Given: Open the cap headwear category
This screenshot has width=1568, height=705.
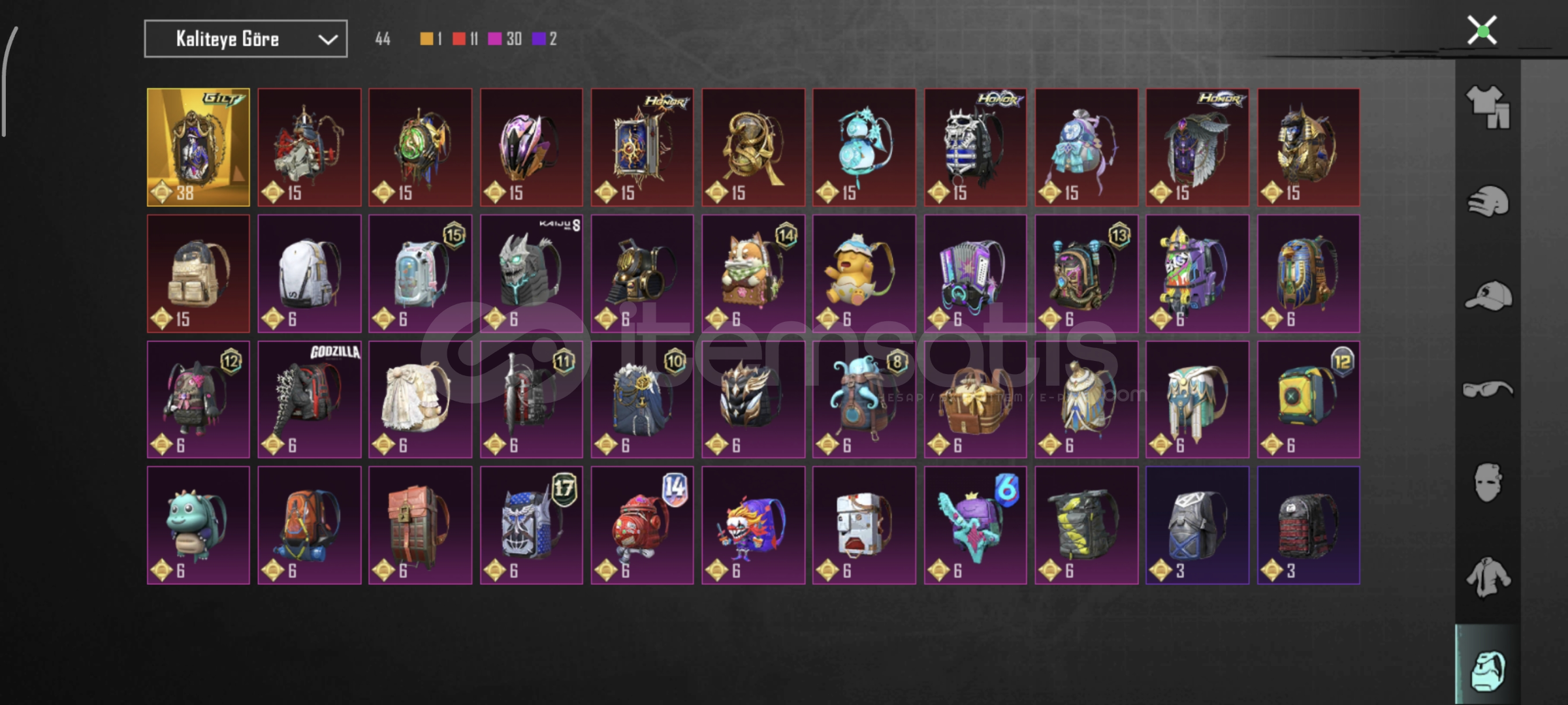Looking at the screenshot, I should point(1488,296).
